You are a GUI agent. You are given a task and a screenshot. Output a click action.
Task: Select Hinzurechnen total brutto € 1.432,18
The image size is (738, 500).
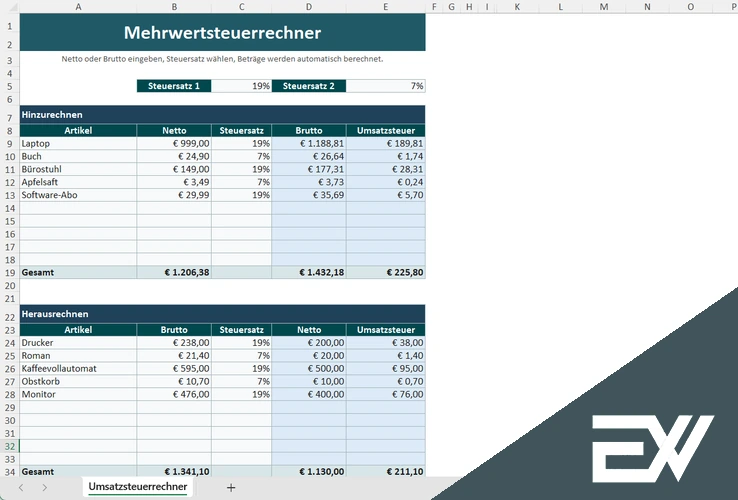click(309, 273)
